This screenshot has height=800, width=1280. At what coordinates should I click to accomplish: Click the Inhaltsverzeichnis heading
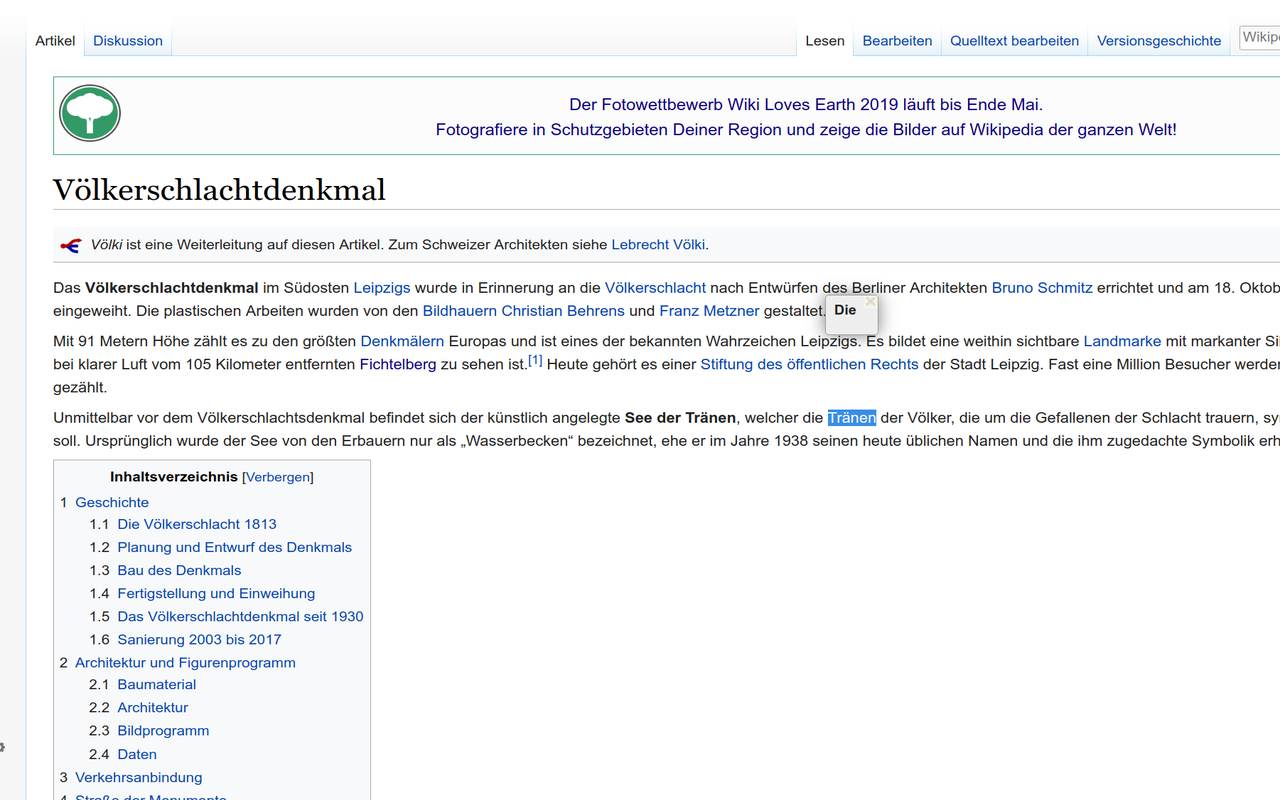[174, 477]
